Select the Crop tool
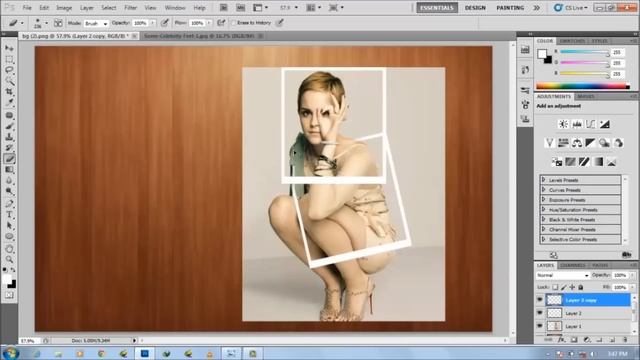Viewport: 640px width, 360px height. (x=9, y=92)
